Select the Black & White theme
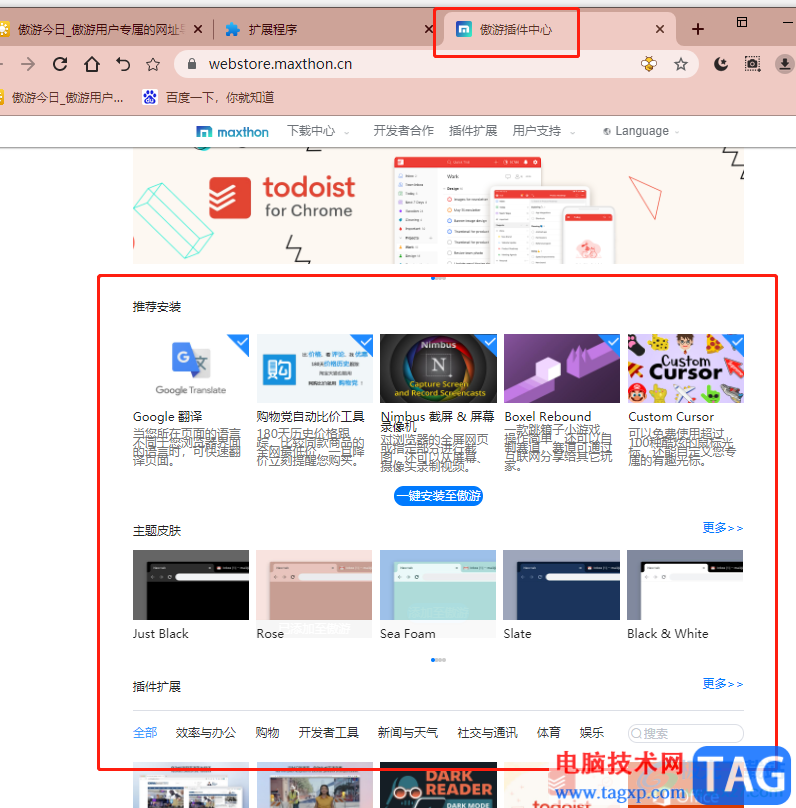 click(685, 585)
